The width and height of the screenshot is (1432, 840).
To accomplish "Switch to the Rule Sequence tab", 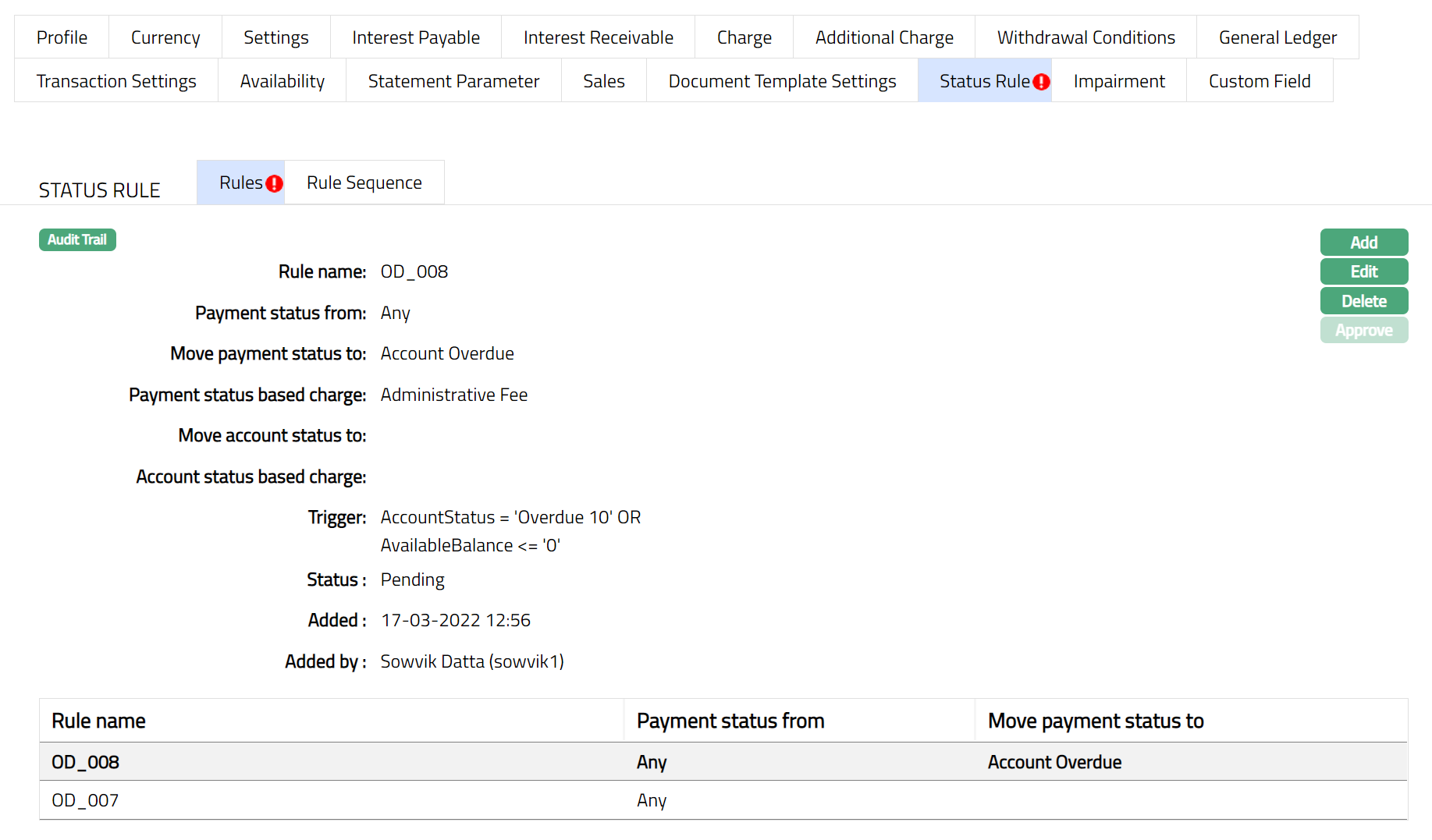I will (364, 183).
